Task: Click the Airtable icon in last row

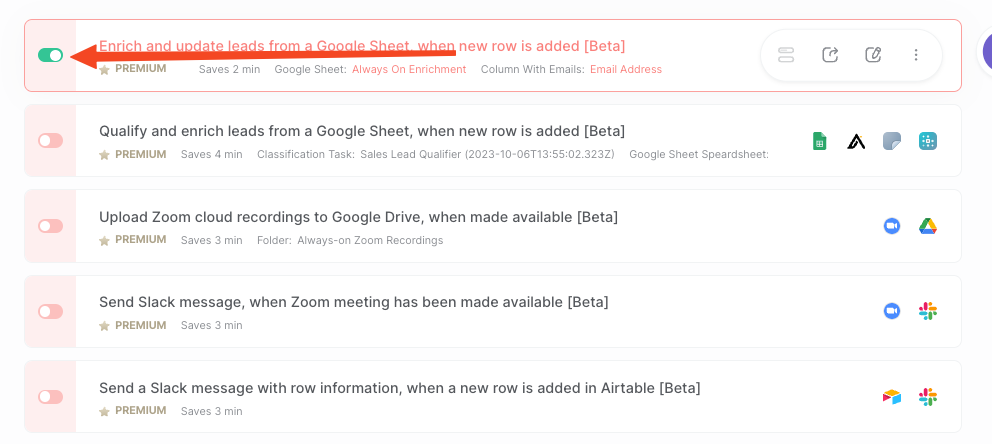Action: pos(892,397)
